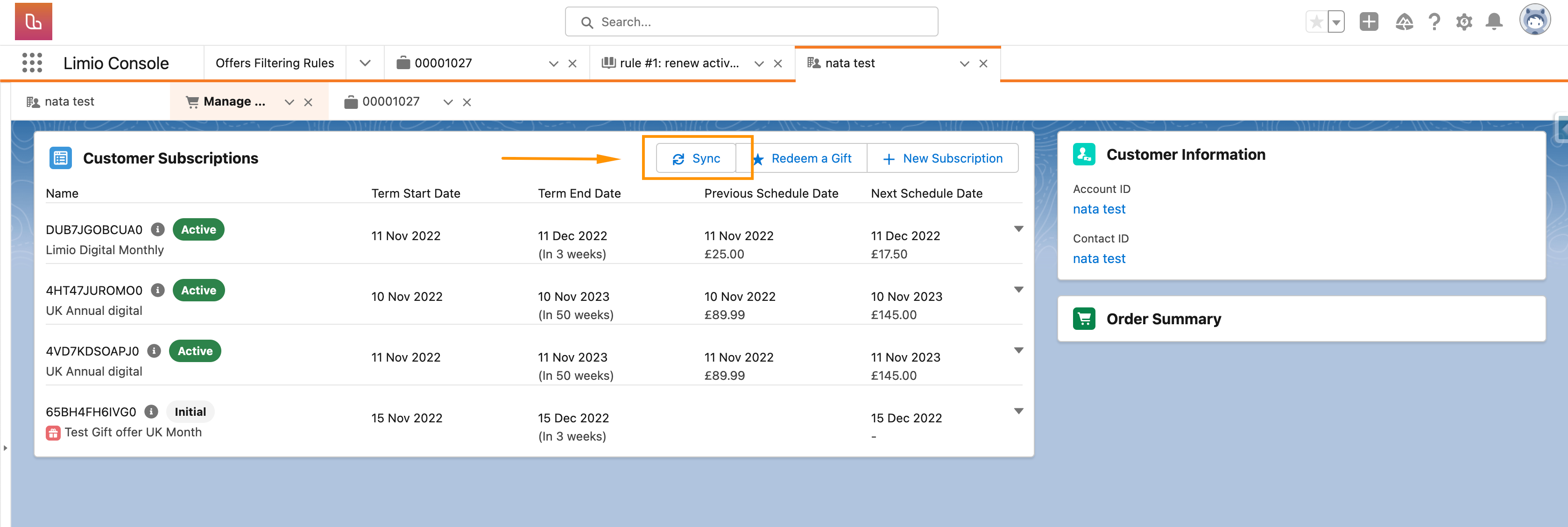1568x527 pixels.
Task: Click the Sync button
Action: 696,158
